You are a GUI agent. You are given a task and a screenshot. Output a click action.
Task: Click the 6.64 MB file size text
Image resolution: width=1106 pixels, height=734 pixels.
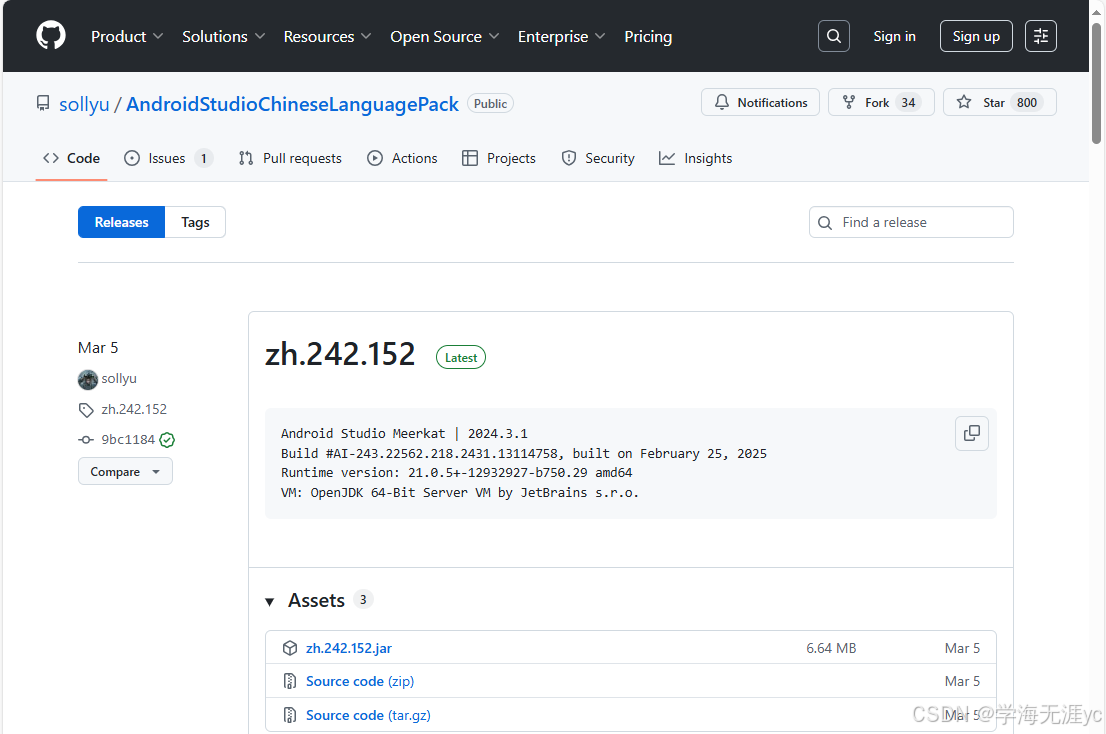coord(831,648)
